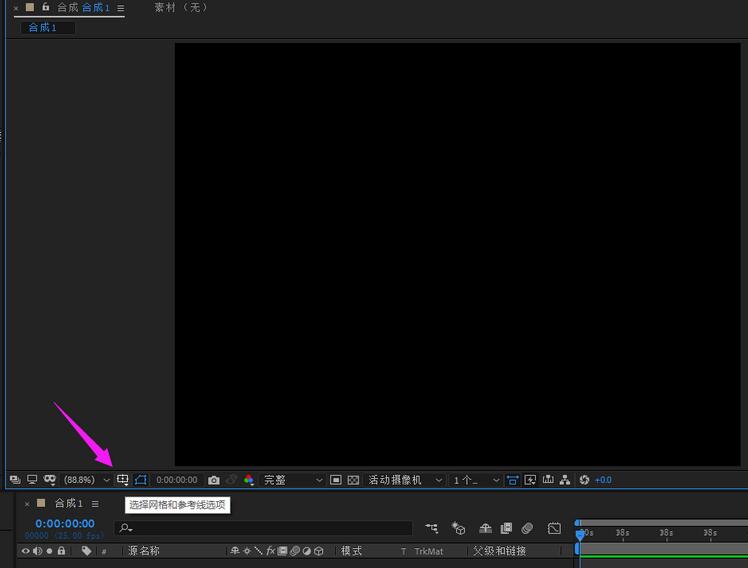Open grid and guide options
This screenshot has height=568, width=748.
(122, 480)
